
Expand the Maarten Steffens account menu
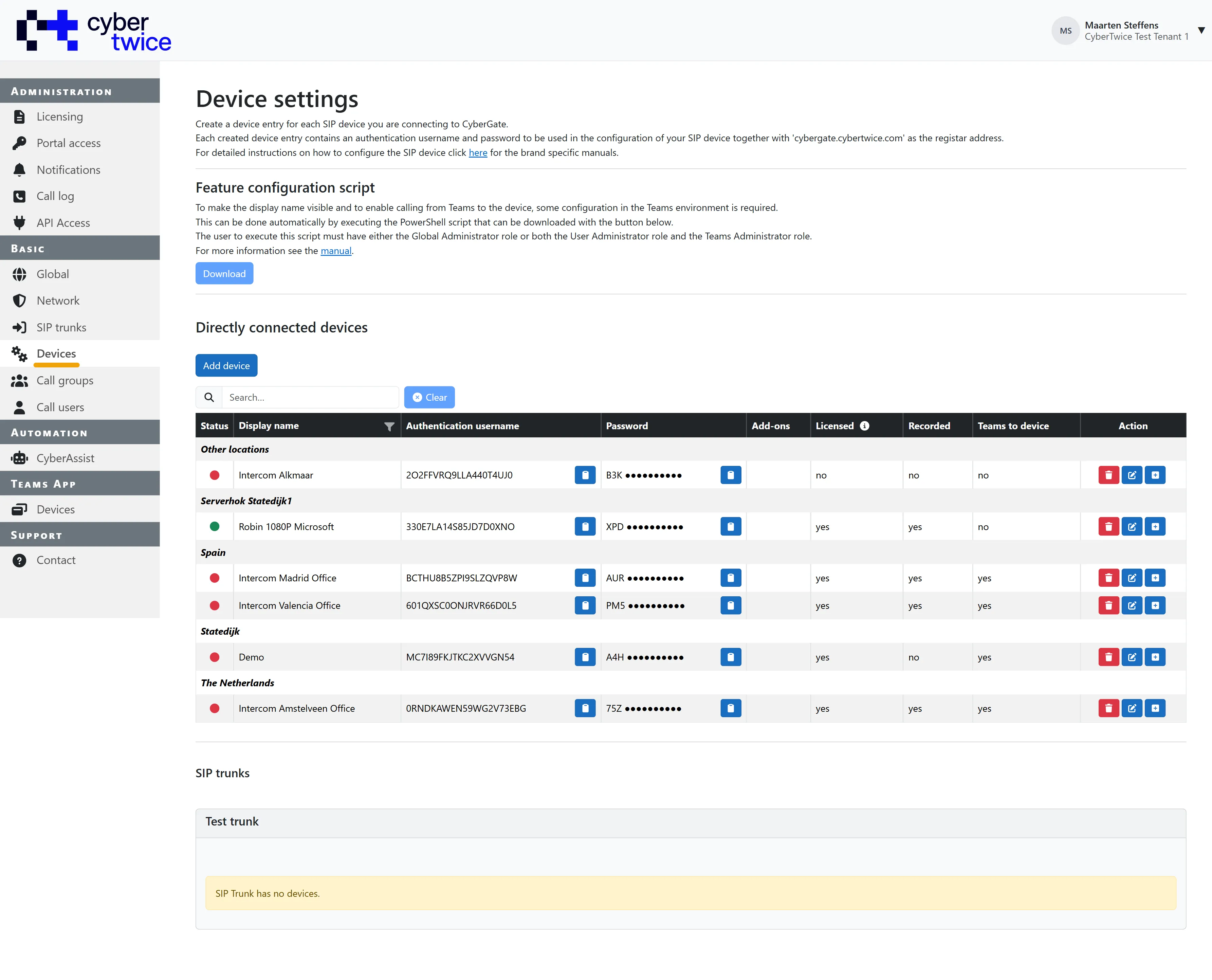click(x=1201, y=31)
